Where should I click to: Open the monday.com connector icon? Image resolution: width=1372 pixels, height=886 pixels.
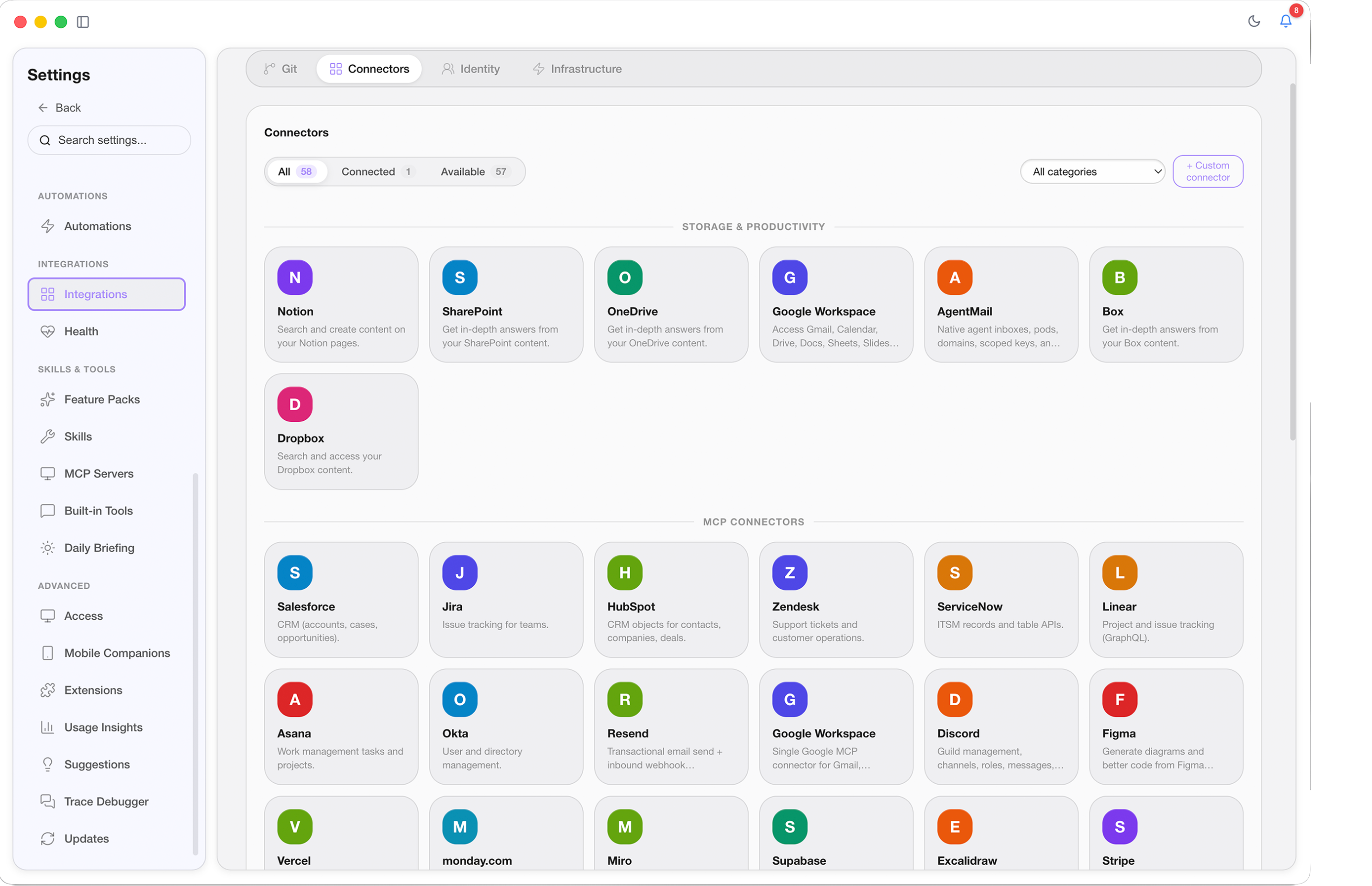460,827
